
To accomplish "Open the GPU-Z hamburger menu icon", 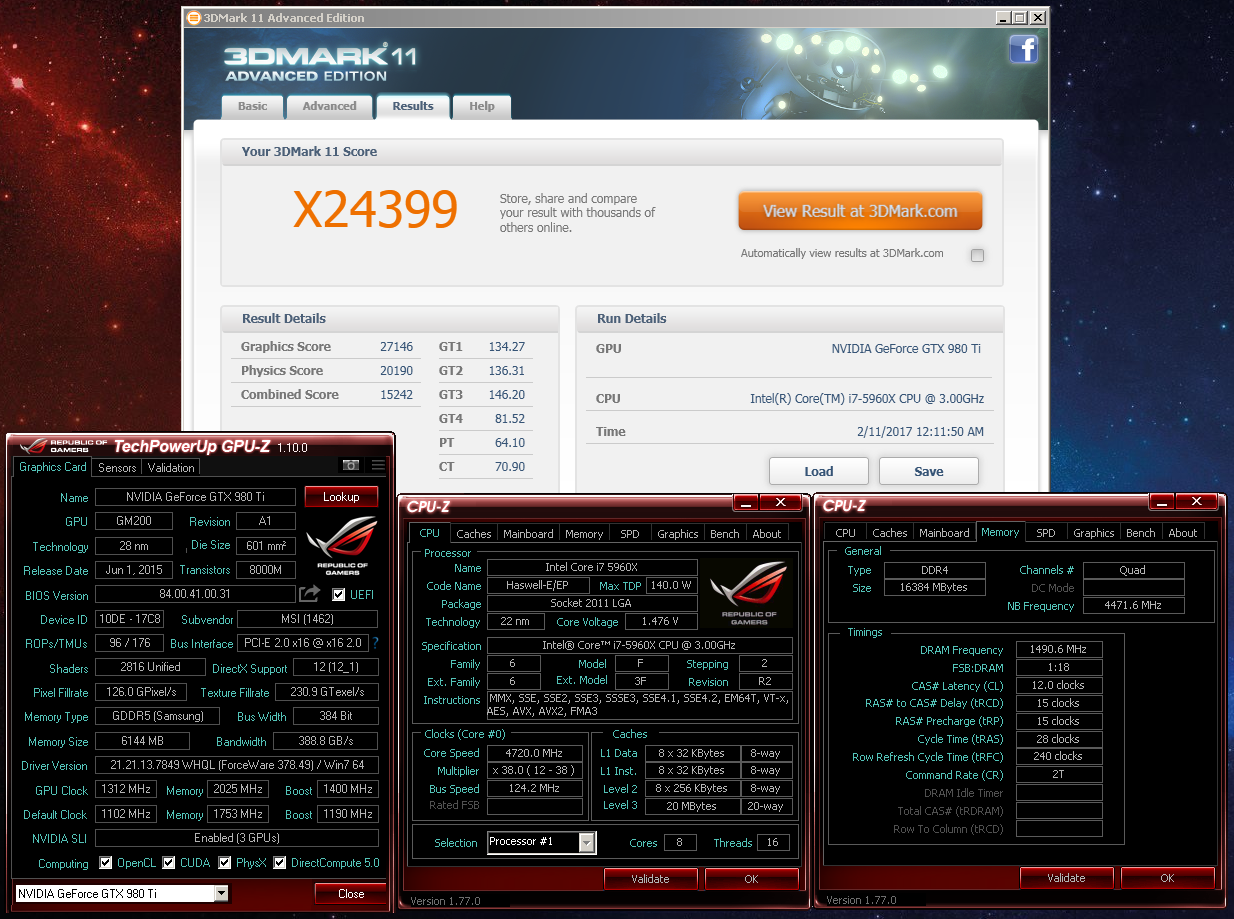I will pyautogui.click(x=377, y=465).
